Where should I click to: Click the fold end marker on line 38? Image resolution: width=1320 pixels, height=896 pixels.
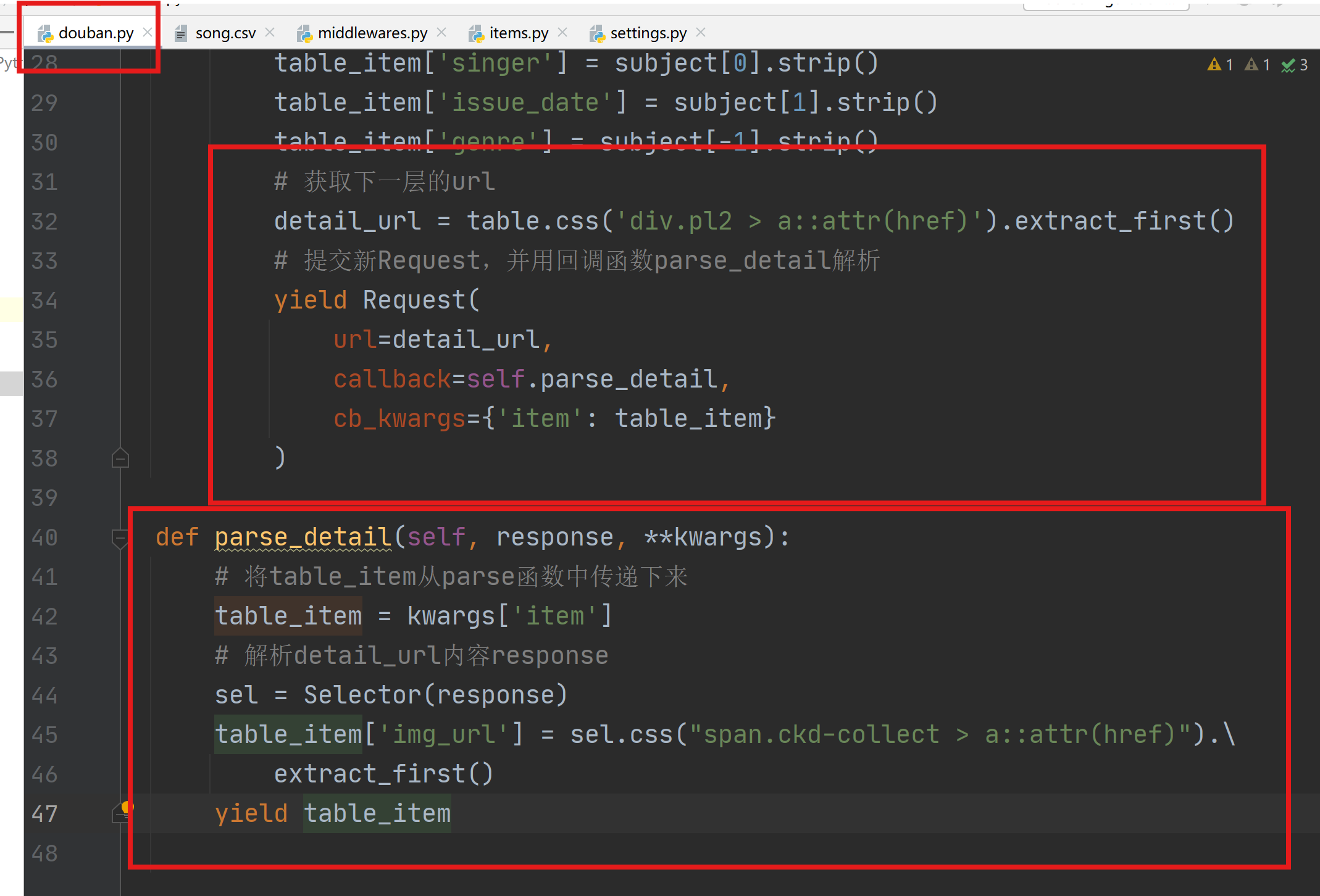pos(120,458)
